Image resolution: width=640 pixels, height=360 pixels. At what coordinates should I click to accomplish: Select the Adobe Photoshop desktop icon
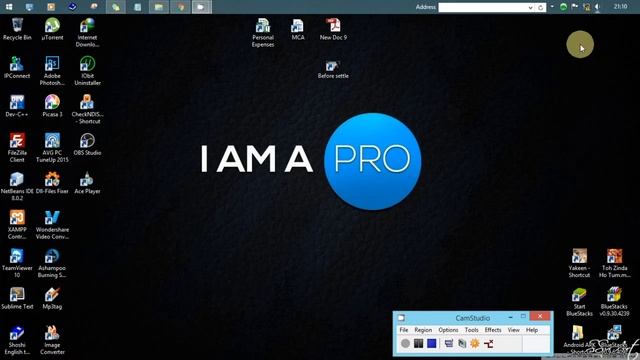click(x=52, y=71)
